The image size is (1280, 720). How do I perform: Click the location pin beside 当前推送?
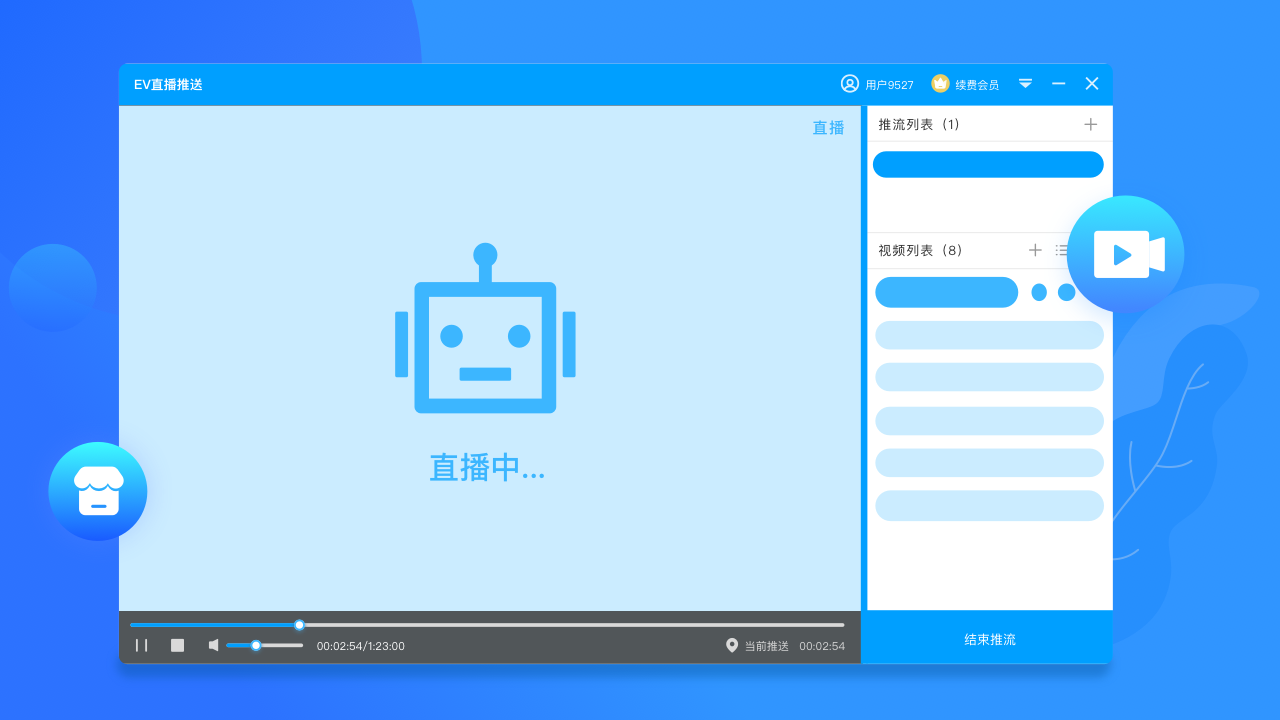click(x=732, y=645)
